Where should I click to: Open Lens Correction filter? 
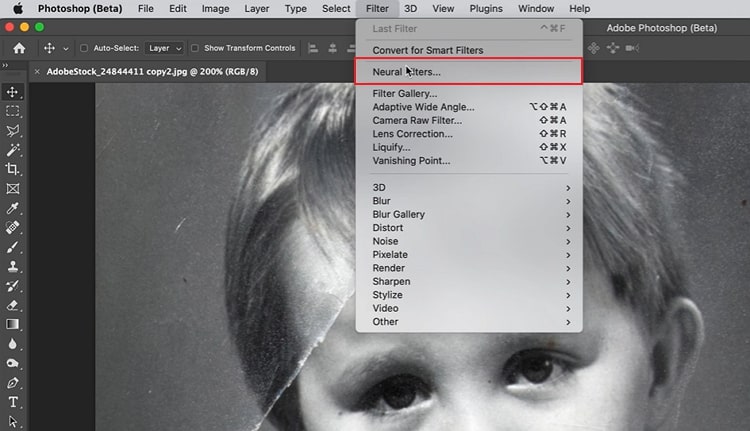(469, 133)
